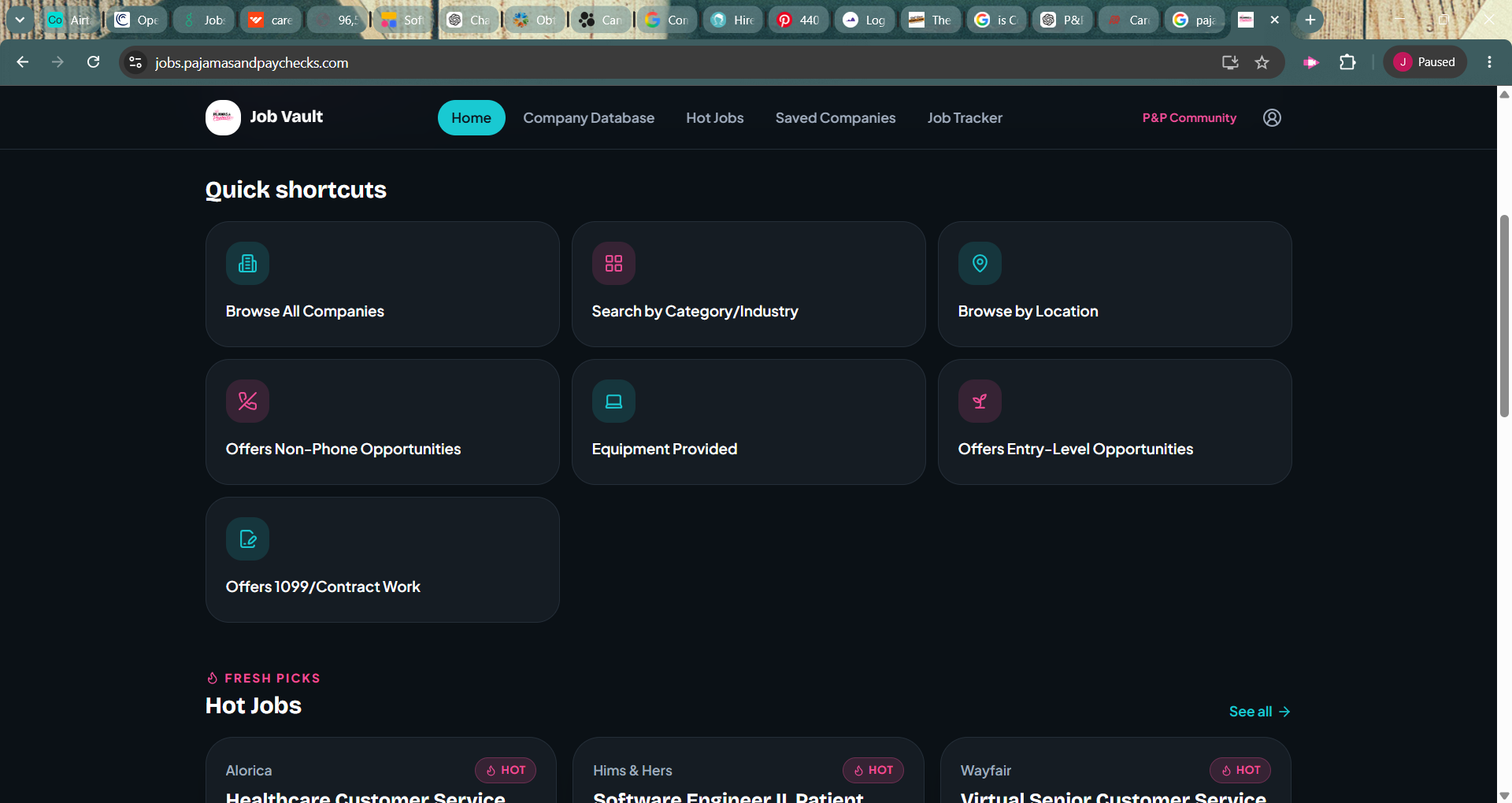Click the page vertical scrollbar thumb
This screenshot has height=803, width=1512.
coord(1504,315)
